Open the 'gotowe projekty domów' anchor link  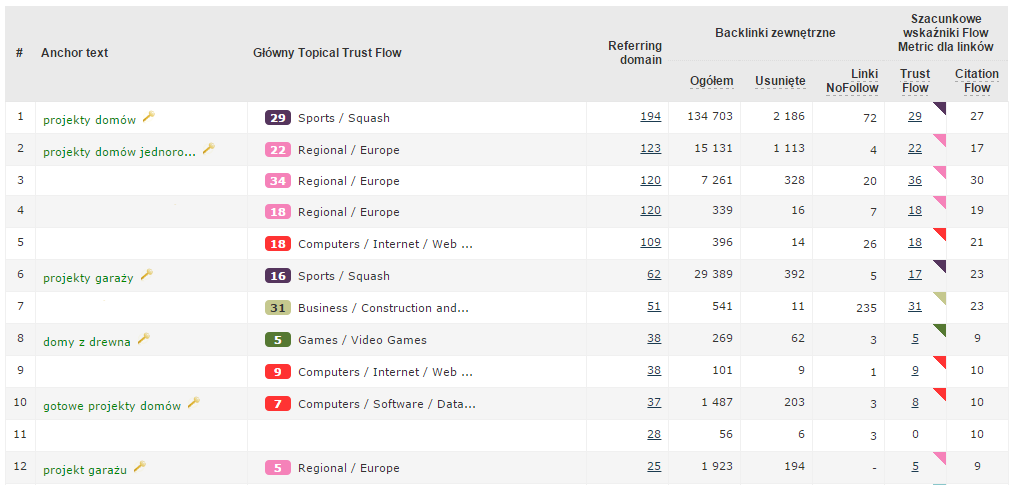[x=112, y=406]
